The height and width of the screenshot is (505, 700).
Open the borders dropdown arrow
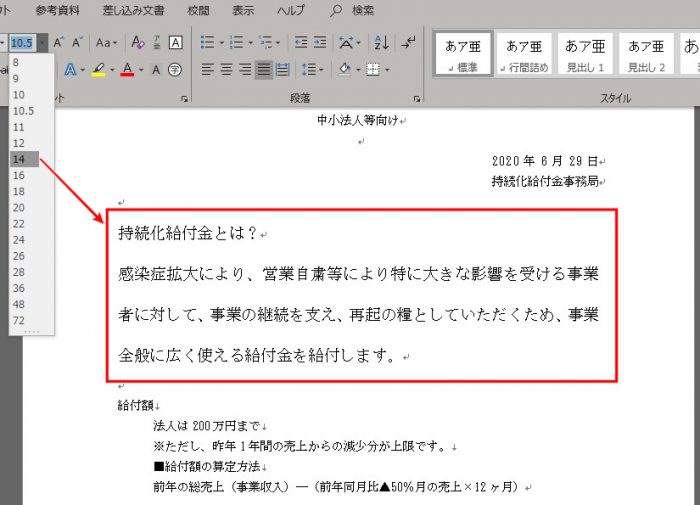point(387,71)
